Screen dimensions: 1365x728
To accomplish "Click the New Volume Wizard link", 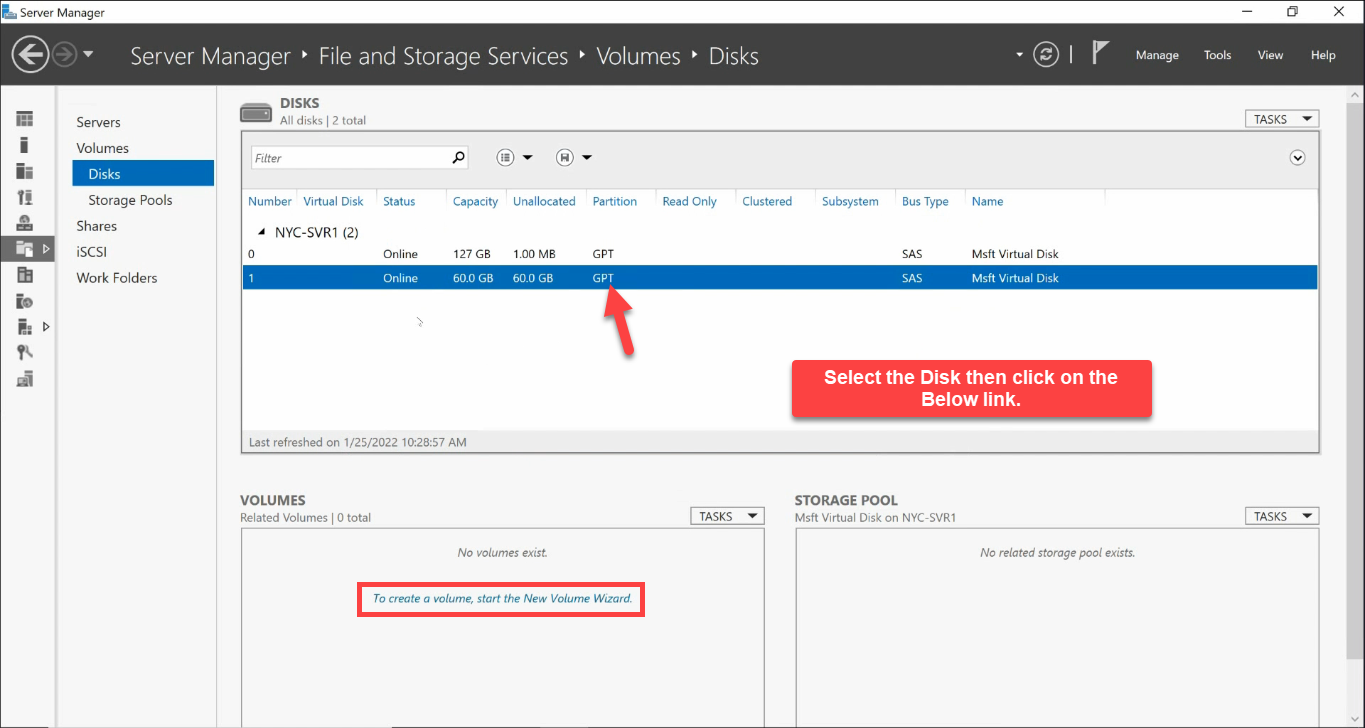I will tap(502, 598).
